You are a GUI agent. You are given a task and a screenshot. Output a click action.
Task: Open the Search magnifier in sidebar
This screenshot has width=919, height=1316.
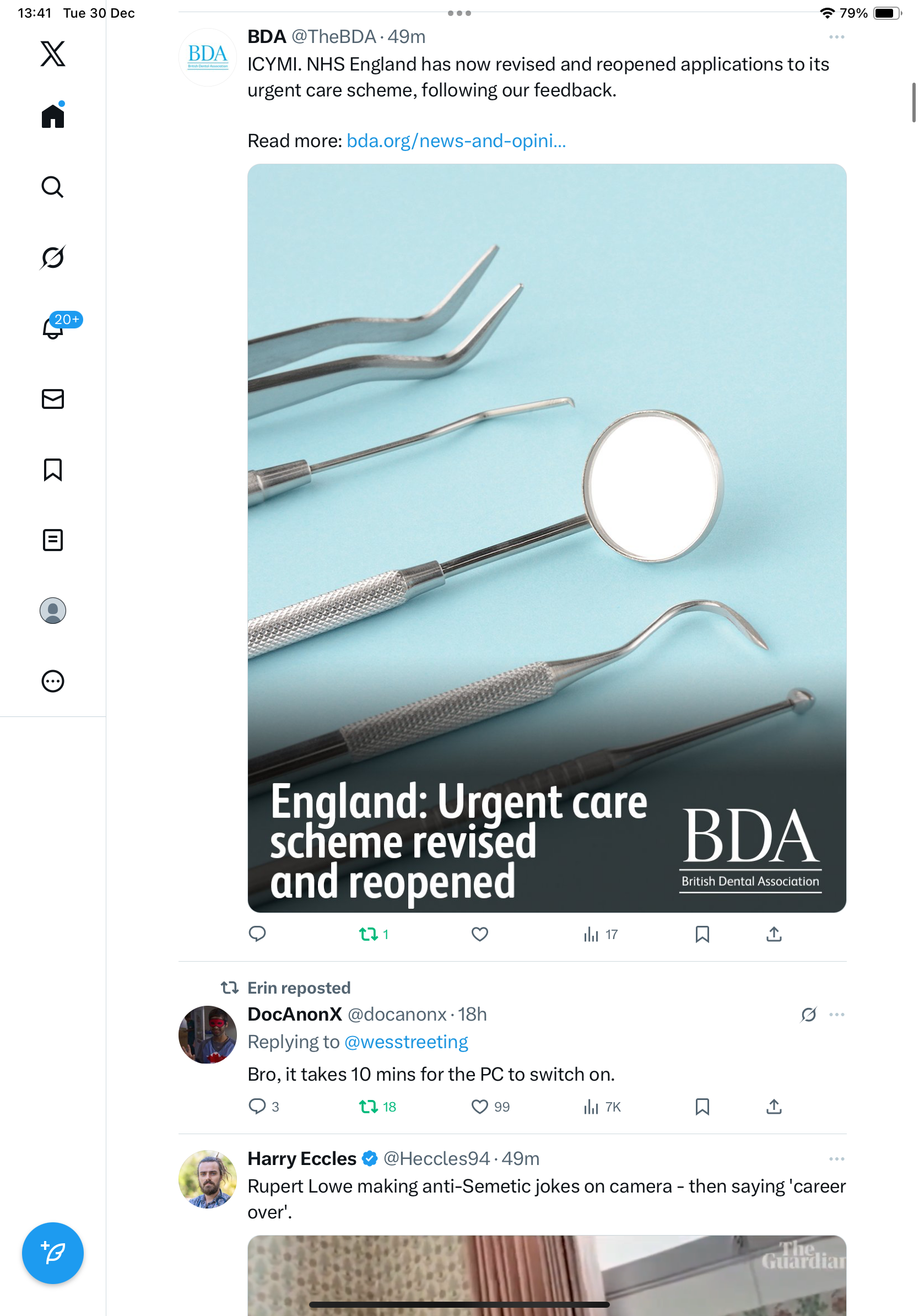(x=53, y=187)
